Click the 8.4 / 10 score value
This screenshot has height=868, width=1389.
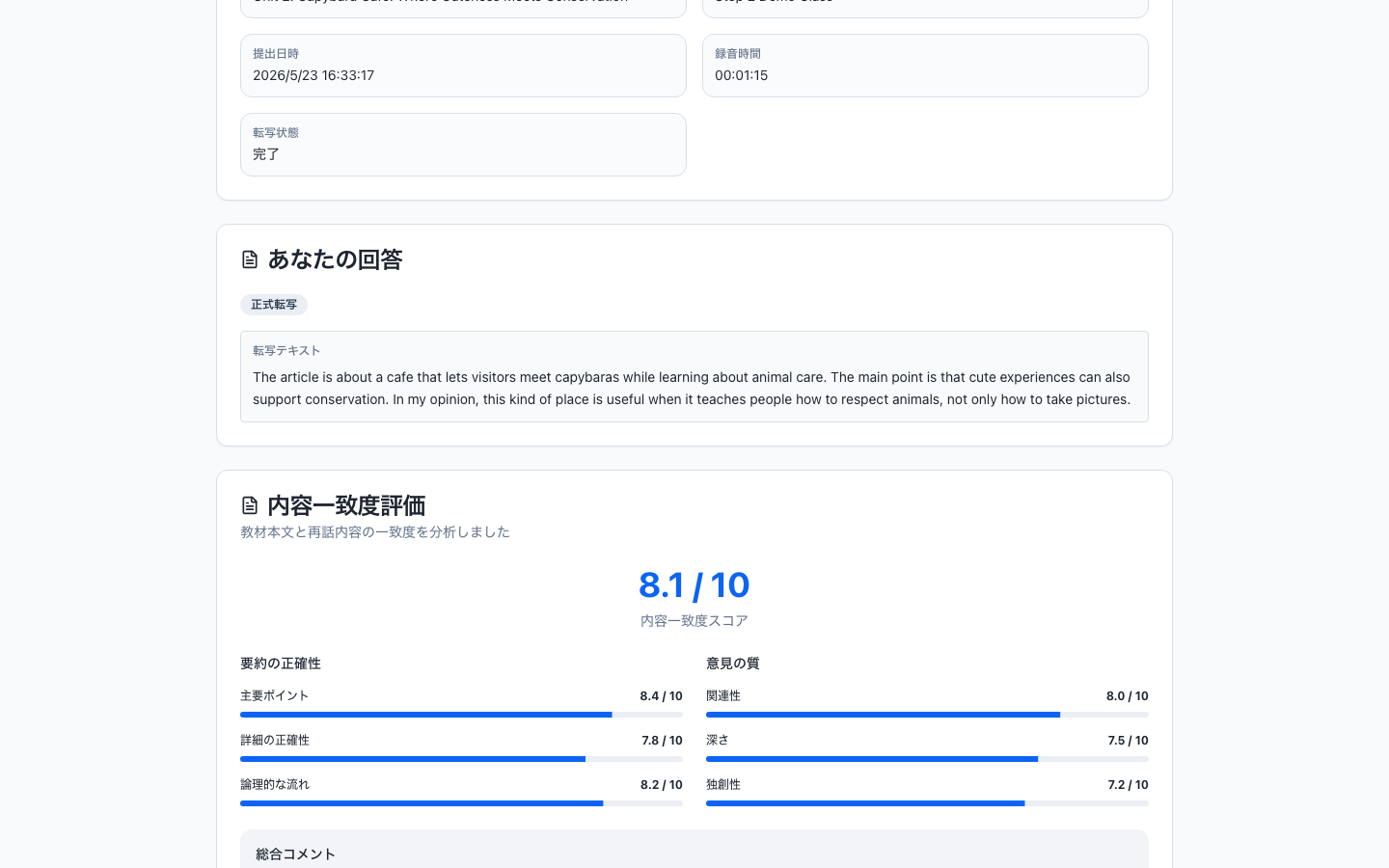[662, 696]
